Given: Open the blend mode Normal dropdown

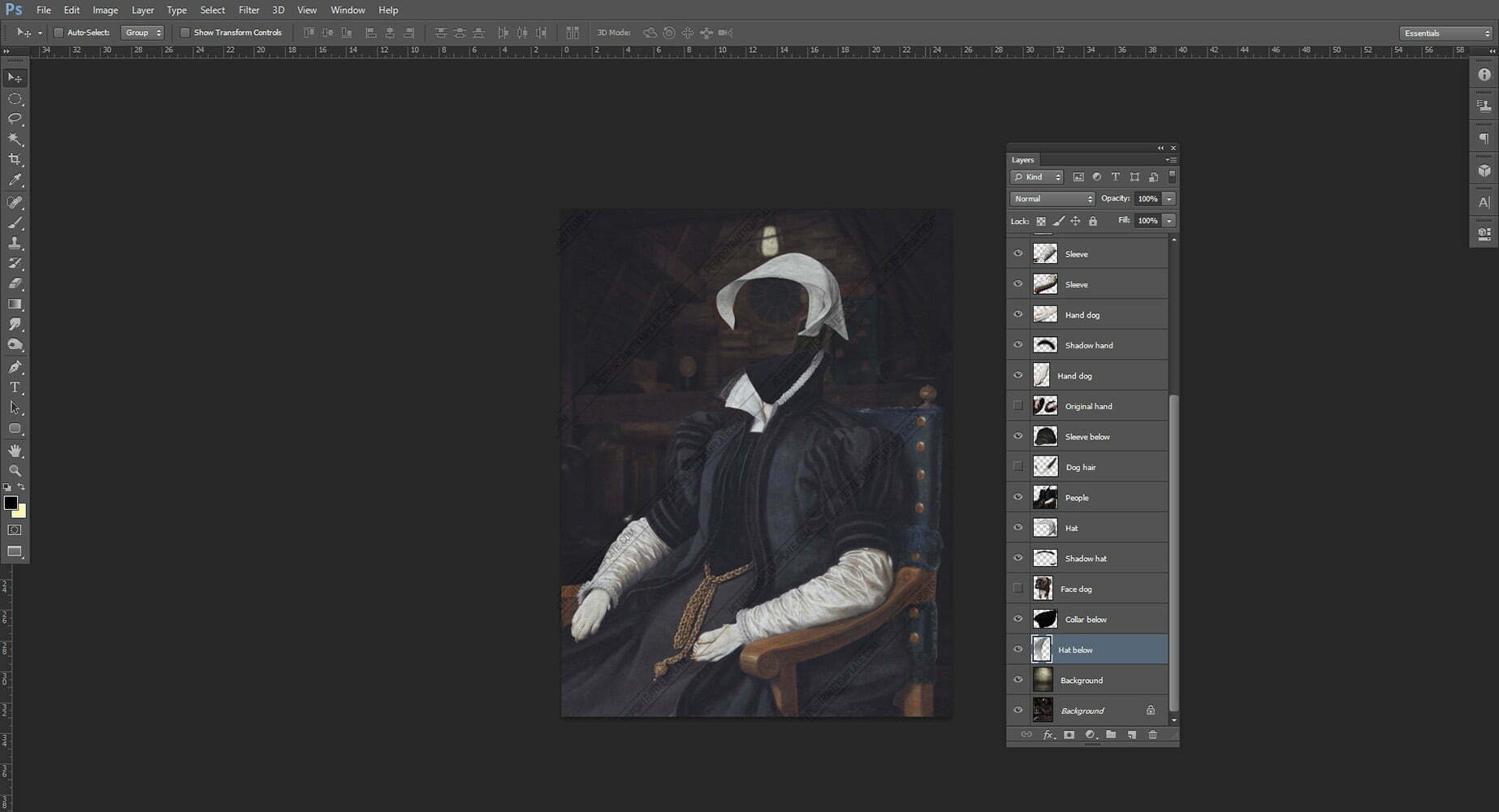Looking at the screenshot, I should (1052, 199).
